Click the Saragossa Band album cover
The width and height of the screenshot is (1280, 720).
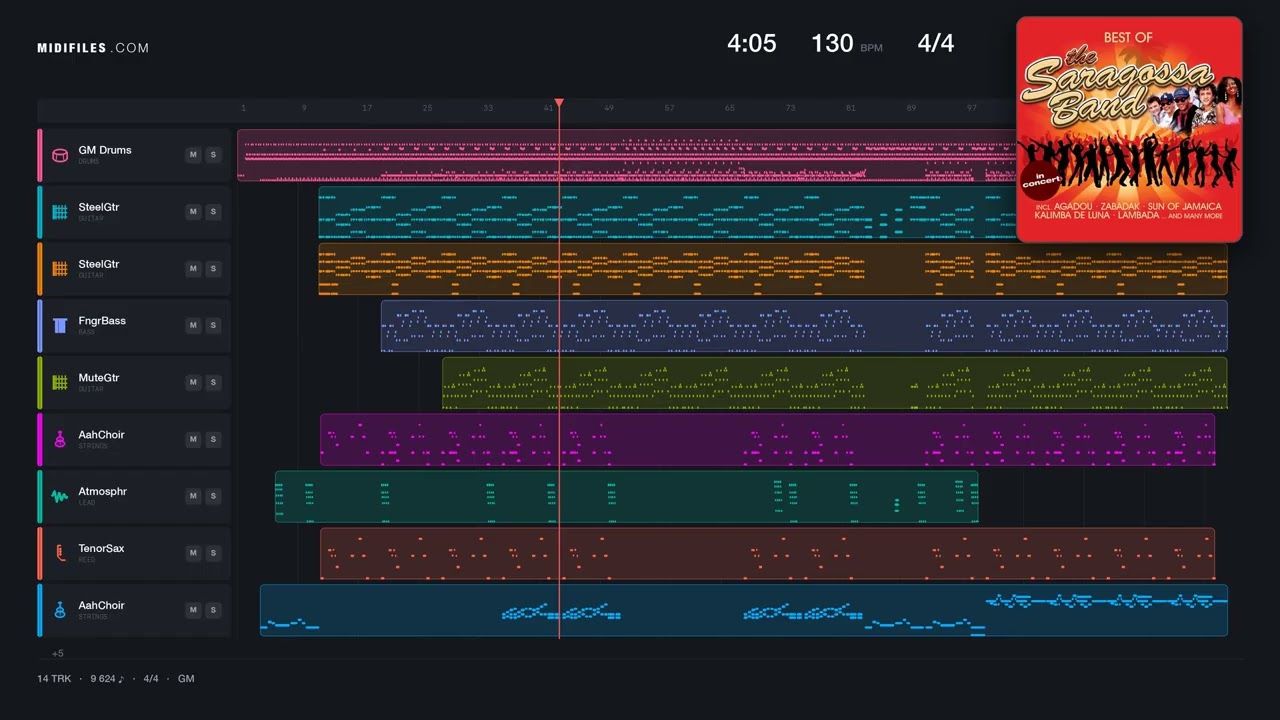coord(1129,129)
